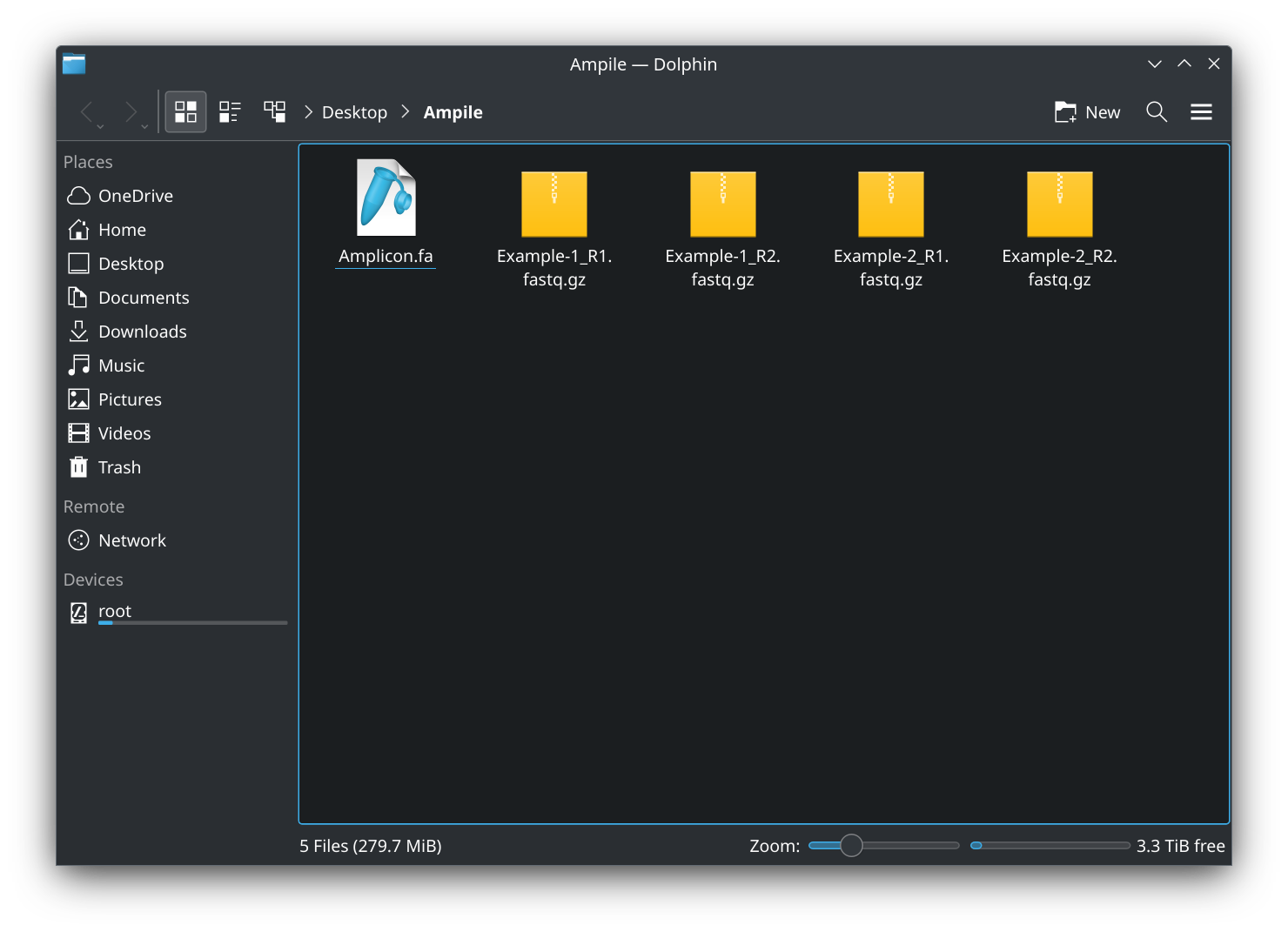This screenshot has width=1288, height=932.
Task: Click the Zoom slider handle
Action: (x=851, y=845)
